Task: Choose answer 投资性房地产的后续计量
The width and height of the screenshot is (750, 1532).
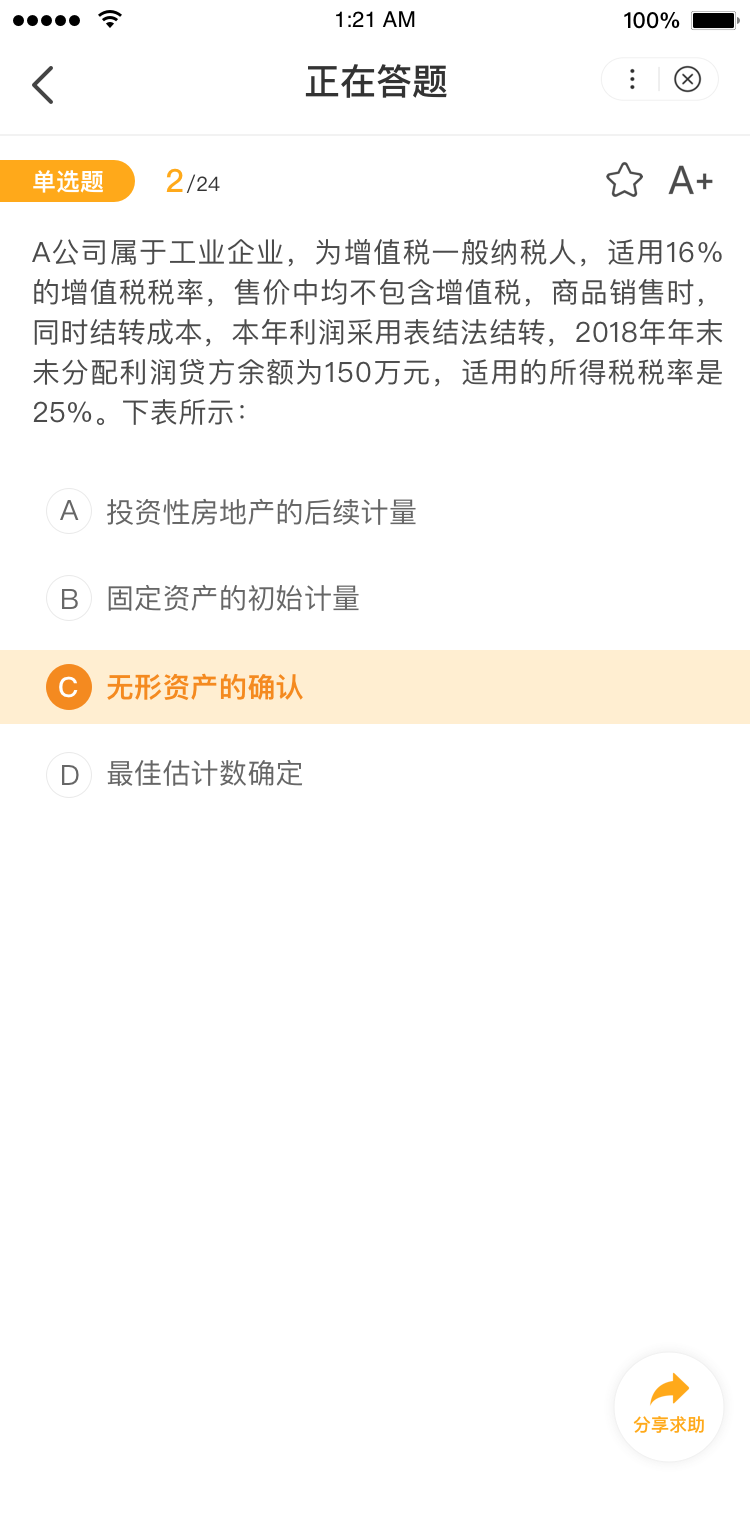Action: [261, 512]
